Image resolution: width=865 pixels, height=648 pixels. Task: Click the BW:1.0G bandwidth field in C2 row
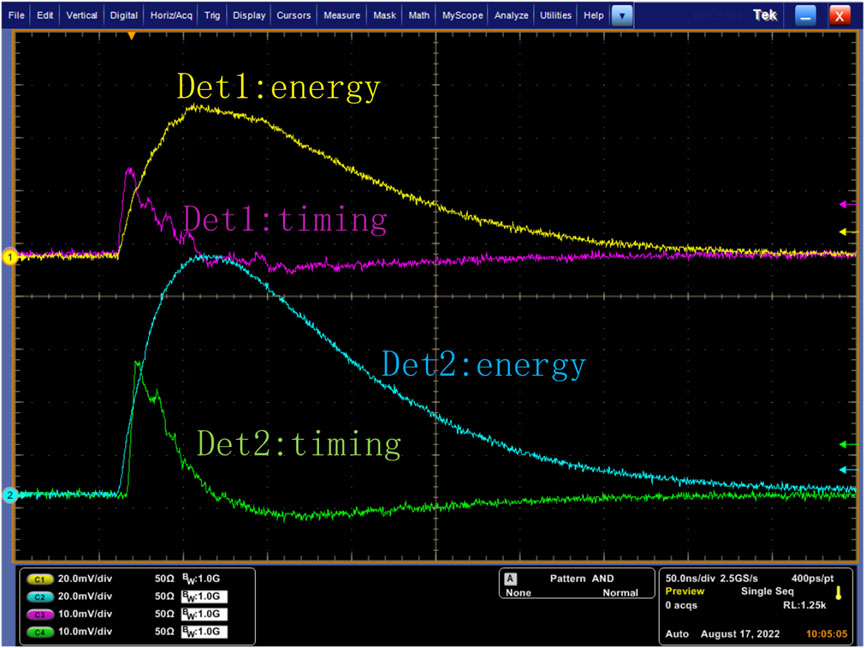coord(204,596)
